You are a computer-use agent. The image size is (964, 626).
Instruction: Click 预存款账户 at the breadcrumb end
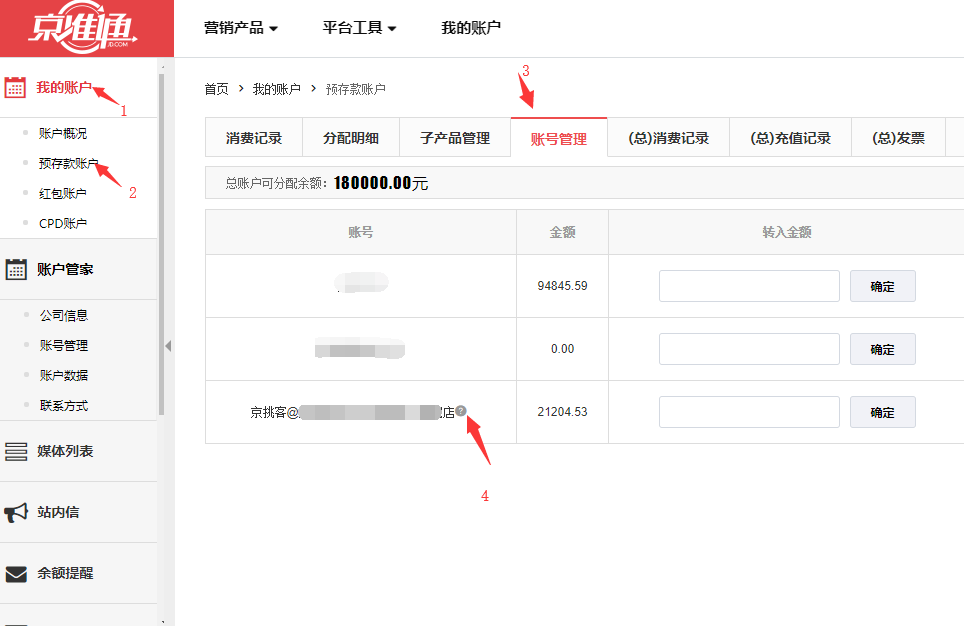tap(355, 89)
